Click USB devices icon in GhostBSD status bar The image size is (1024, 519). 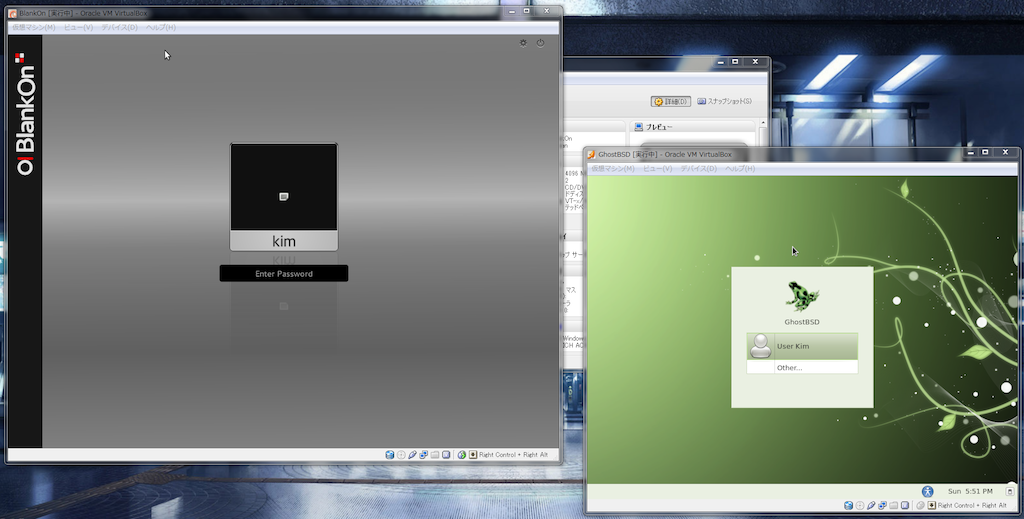pyautogui.click(x=871, y=505)
